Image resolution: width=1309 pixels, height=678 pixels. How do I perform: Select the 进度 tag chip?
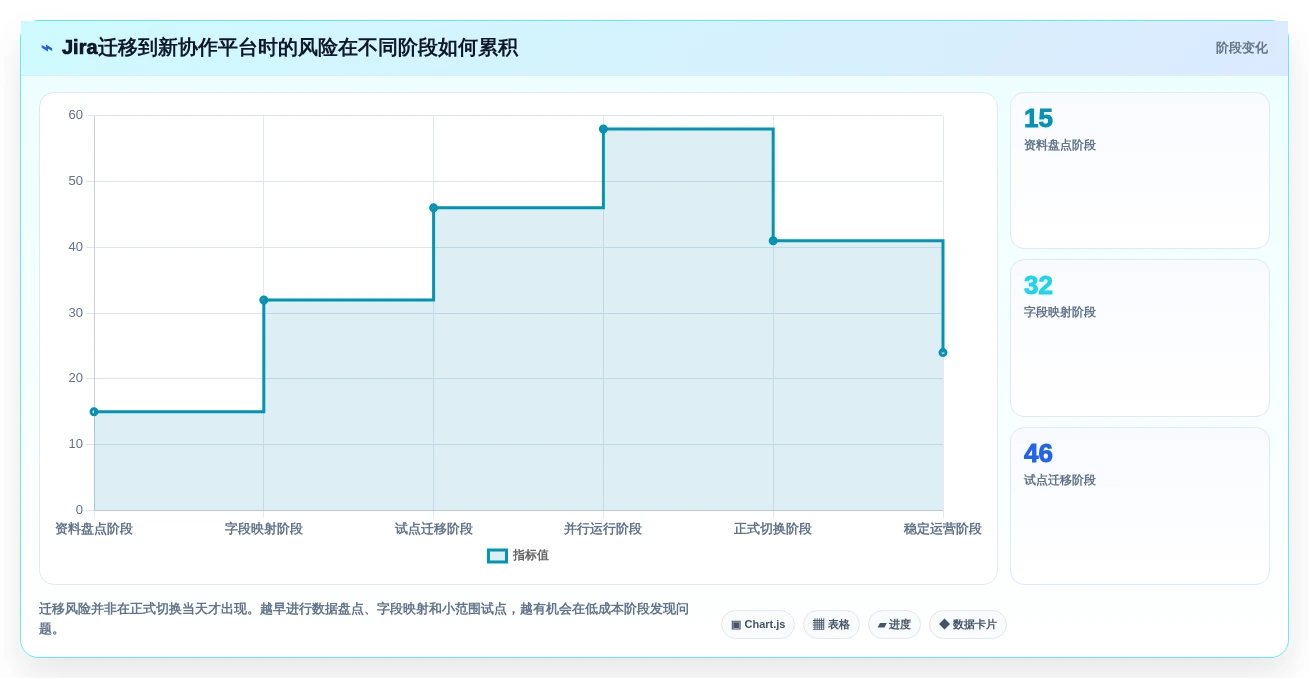(894, 625)
